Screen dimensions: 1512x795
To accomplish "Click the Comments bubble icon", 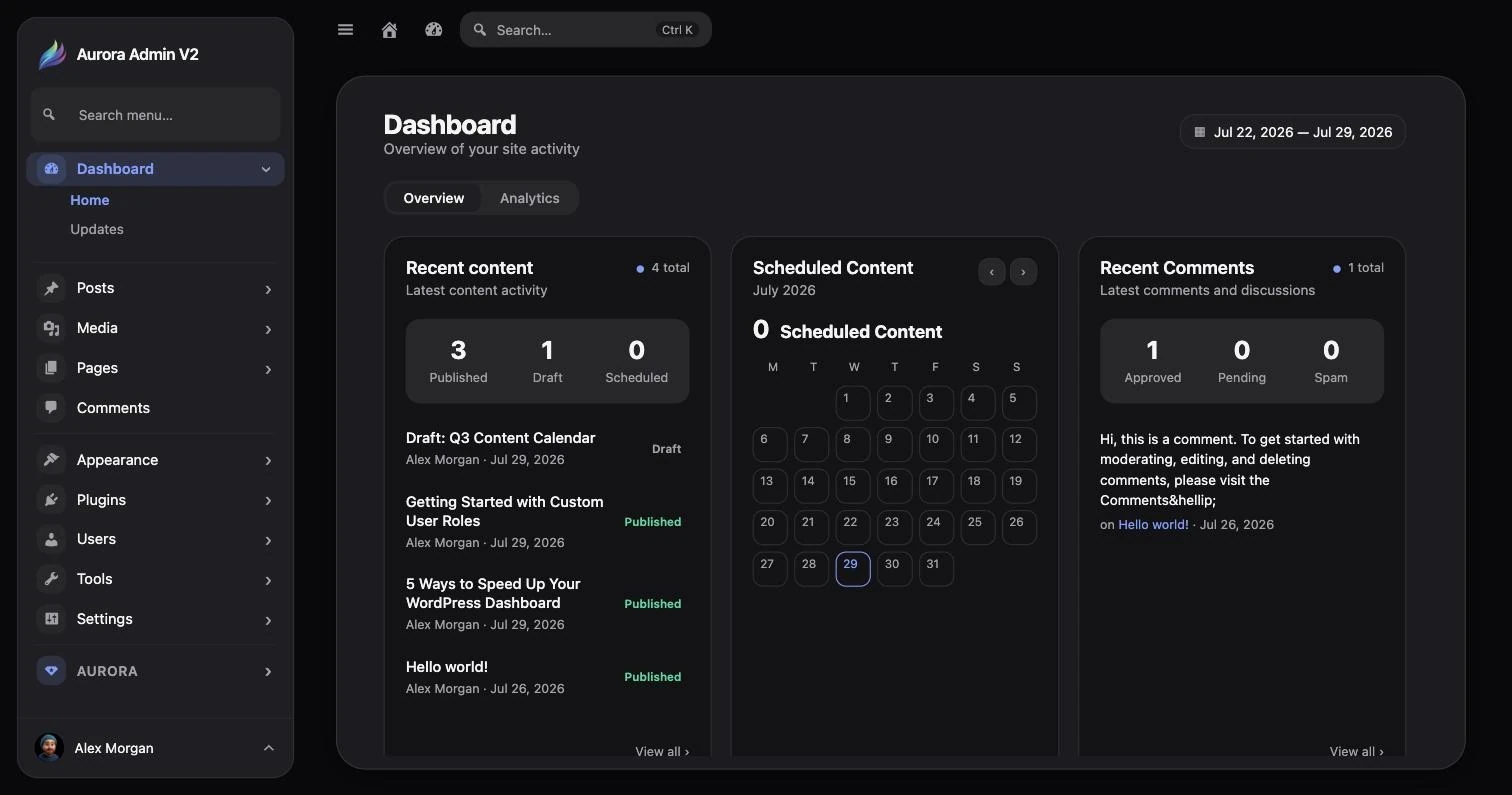I will click(x=51, y=408).
